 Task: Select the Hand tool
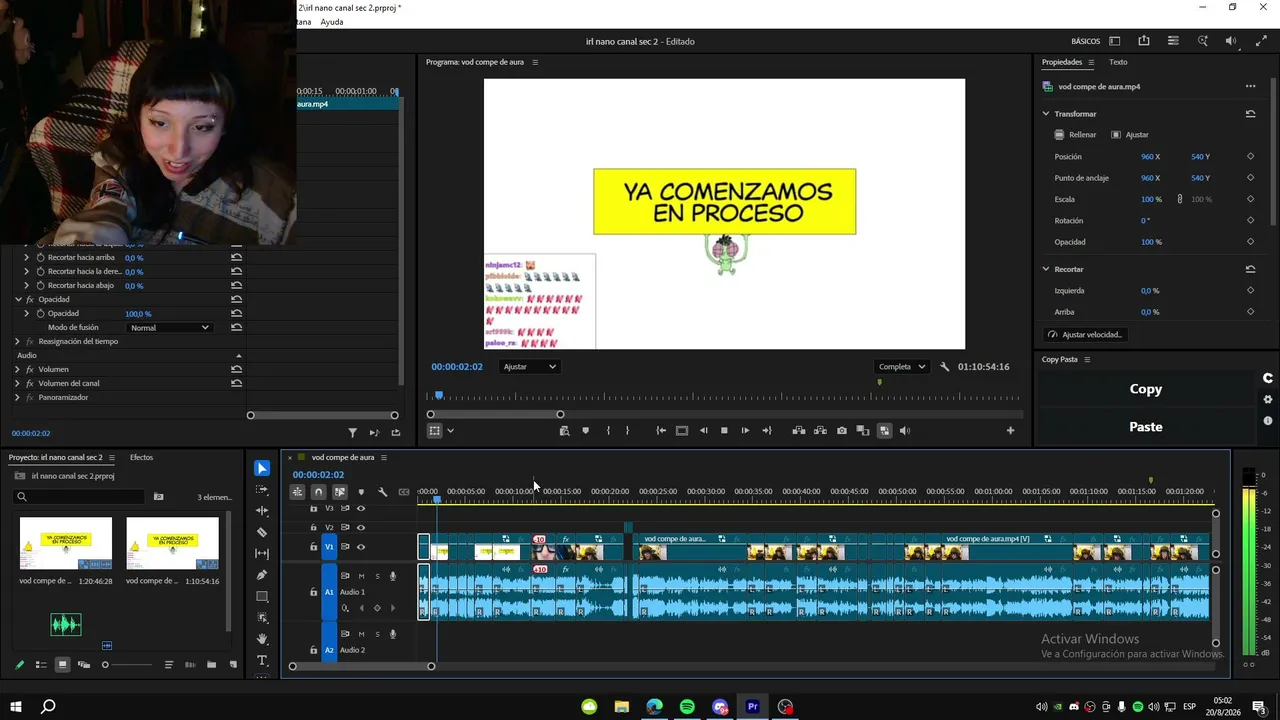tap(262, 639)
